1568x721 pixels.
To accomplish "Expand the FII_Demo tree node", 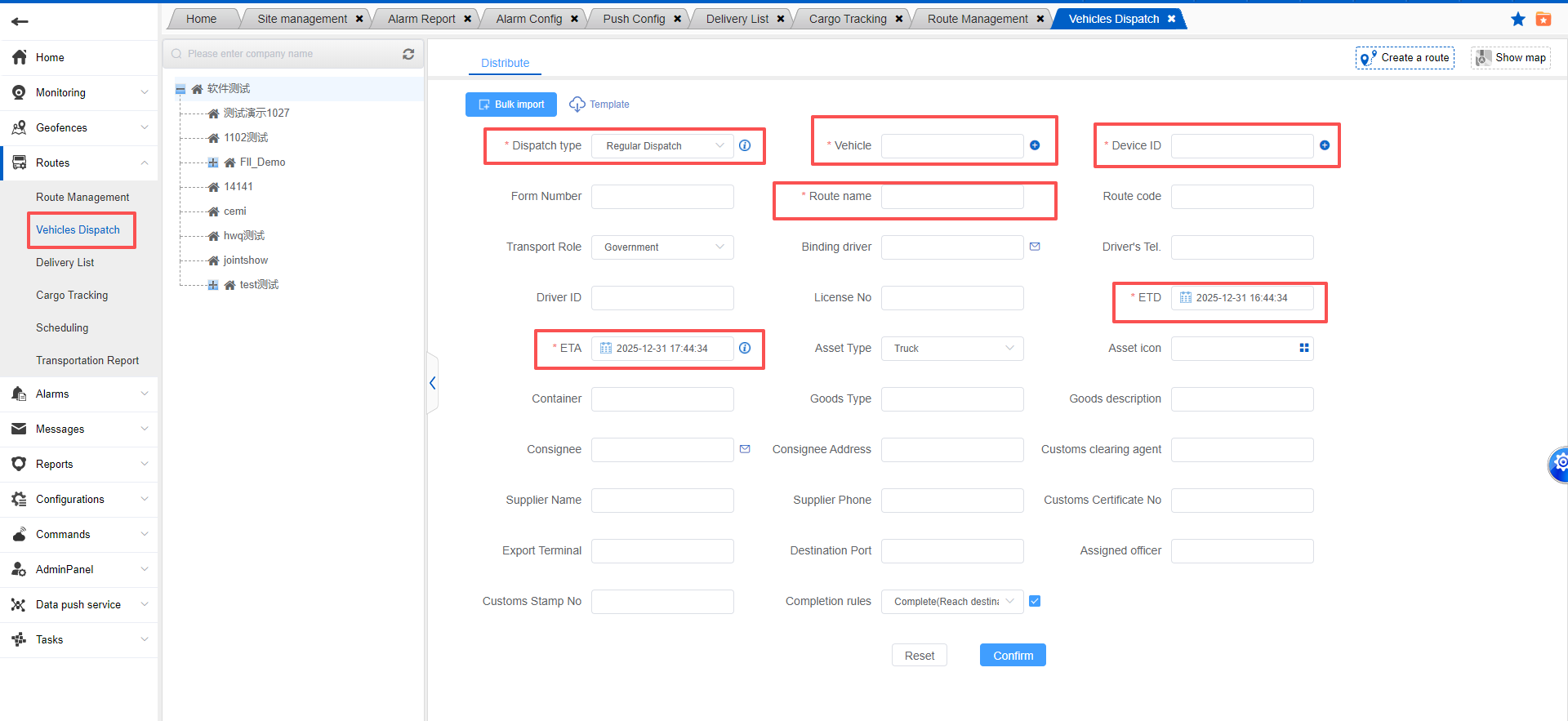I will [213, 162].
